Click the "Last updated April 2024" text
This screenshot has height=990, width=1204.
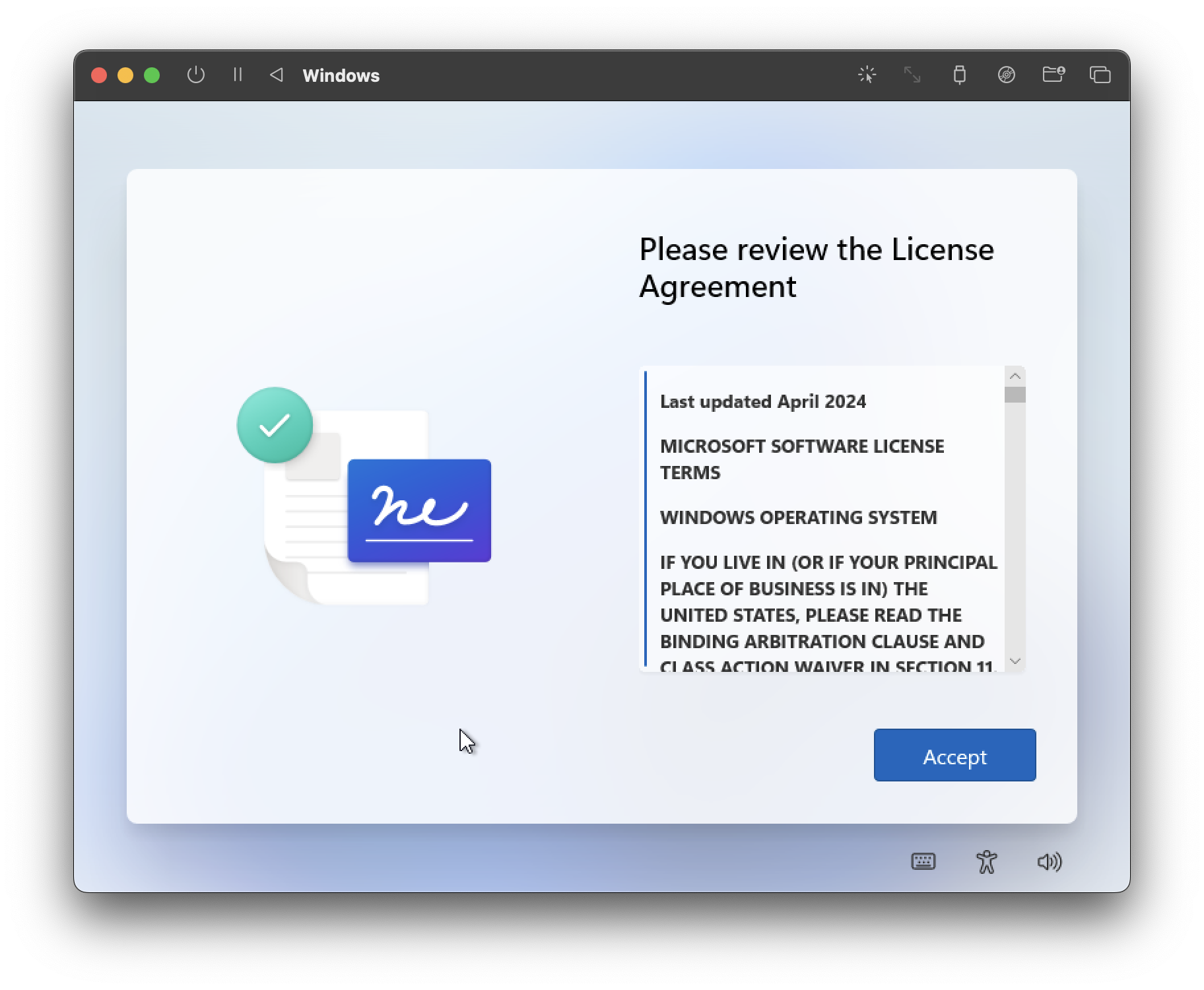pos(763,402)
